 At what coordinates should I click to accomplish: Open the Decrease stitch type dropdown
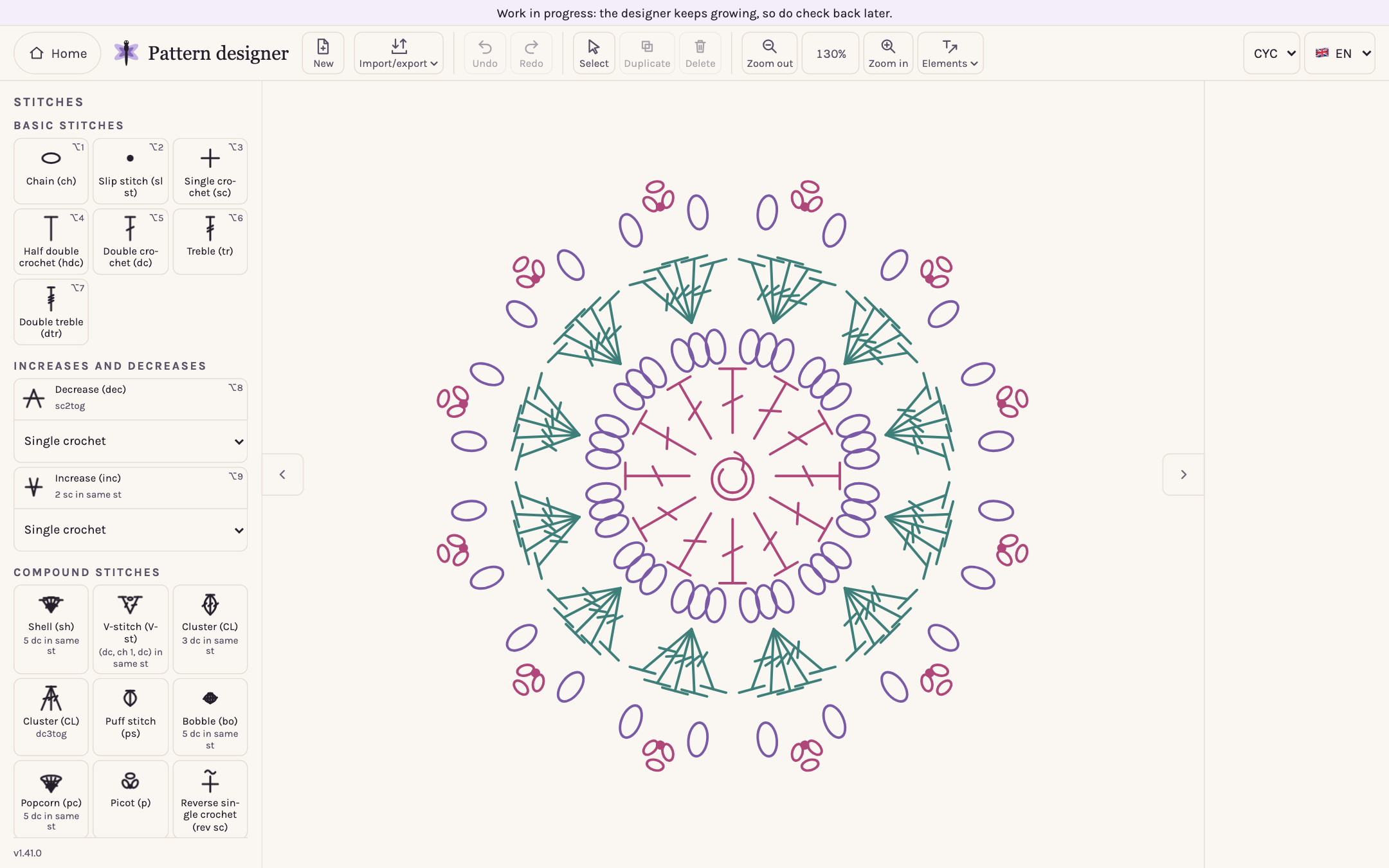(131, 441)
